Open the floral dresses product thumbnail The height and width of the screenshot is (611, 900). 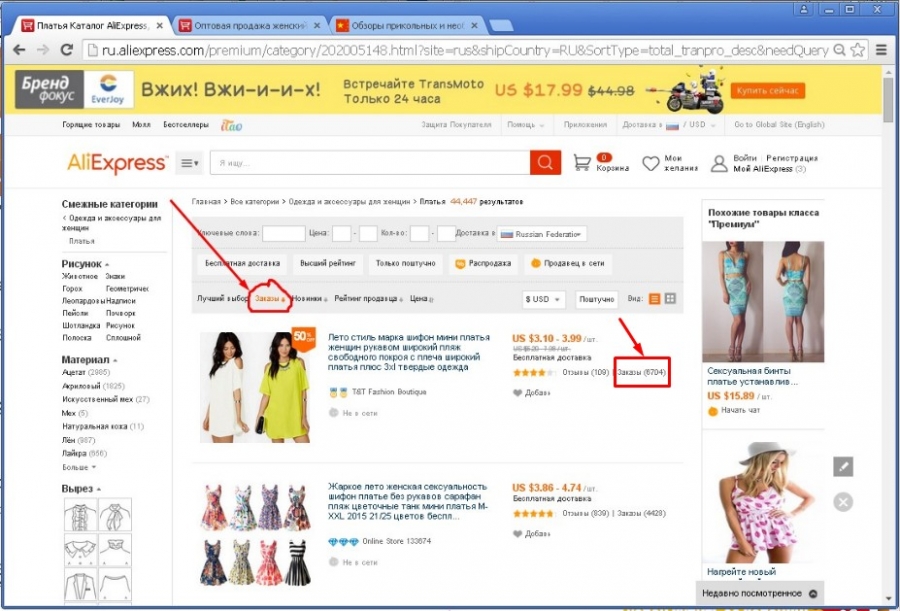[255, 535]
